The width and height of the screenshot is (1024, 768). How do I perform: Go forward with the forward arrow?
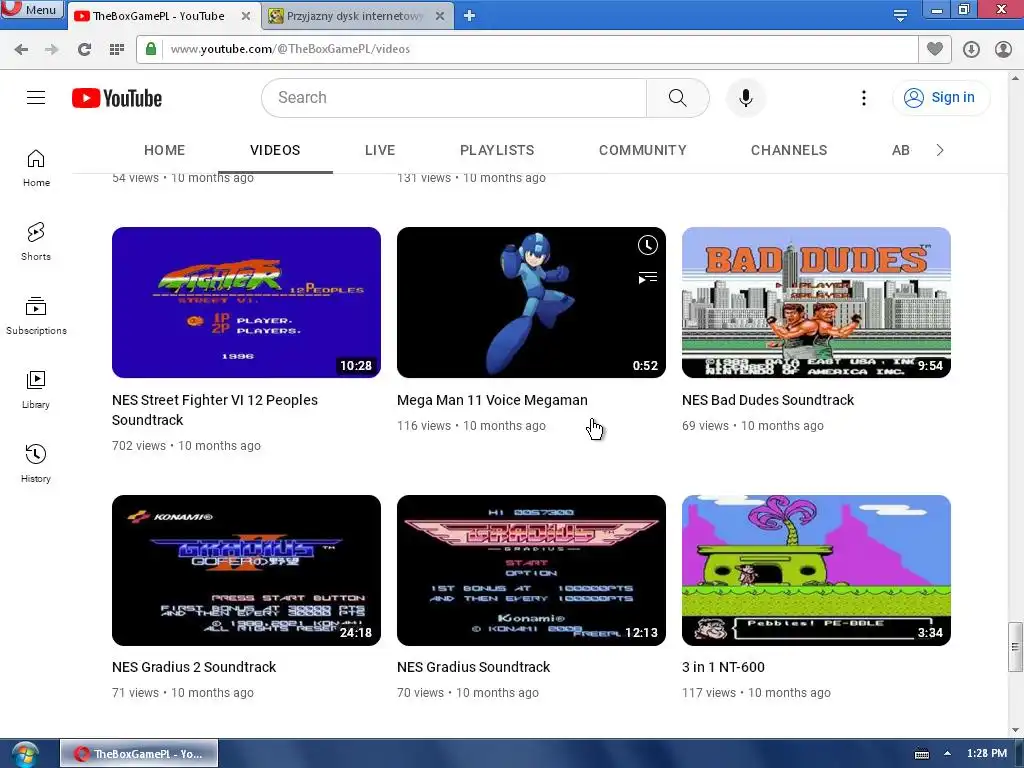52,49
